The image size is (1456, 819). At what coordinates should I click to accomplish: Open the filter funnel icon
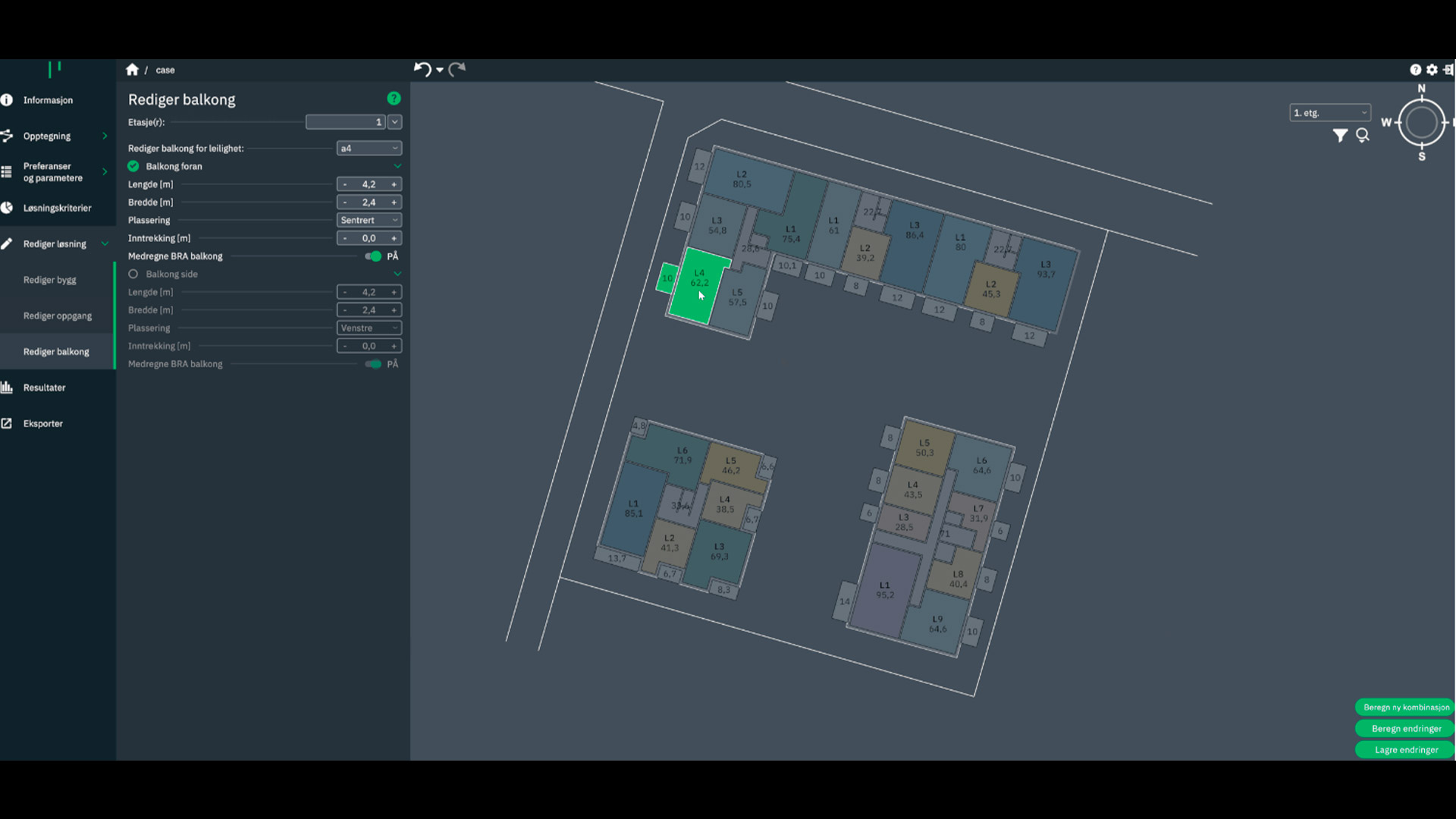click(x=1340, y=136)
